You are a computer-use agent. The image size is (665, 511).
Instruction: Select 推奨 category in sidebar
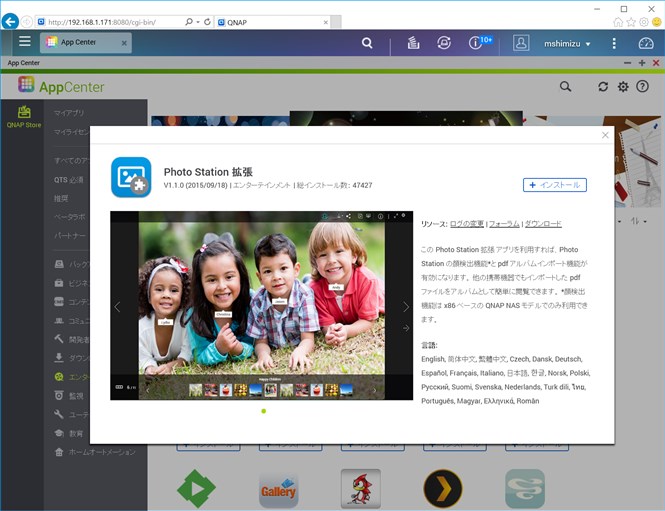pyautogui.click(x=61, y=198)
